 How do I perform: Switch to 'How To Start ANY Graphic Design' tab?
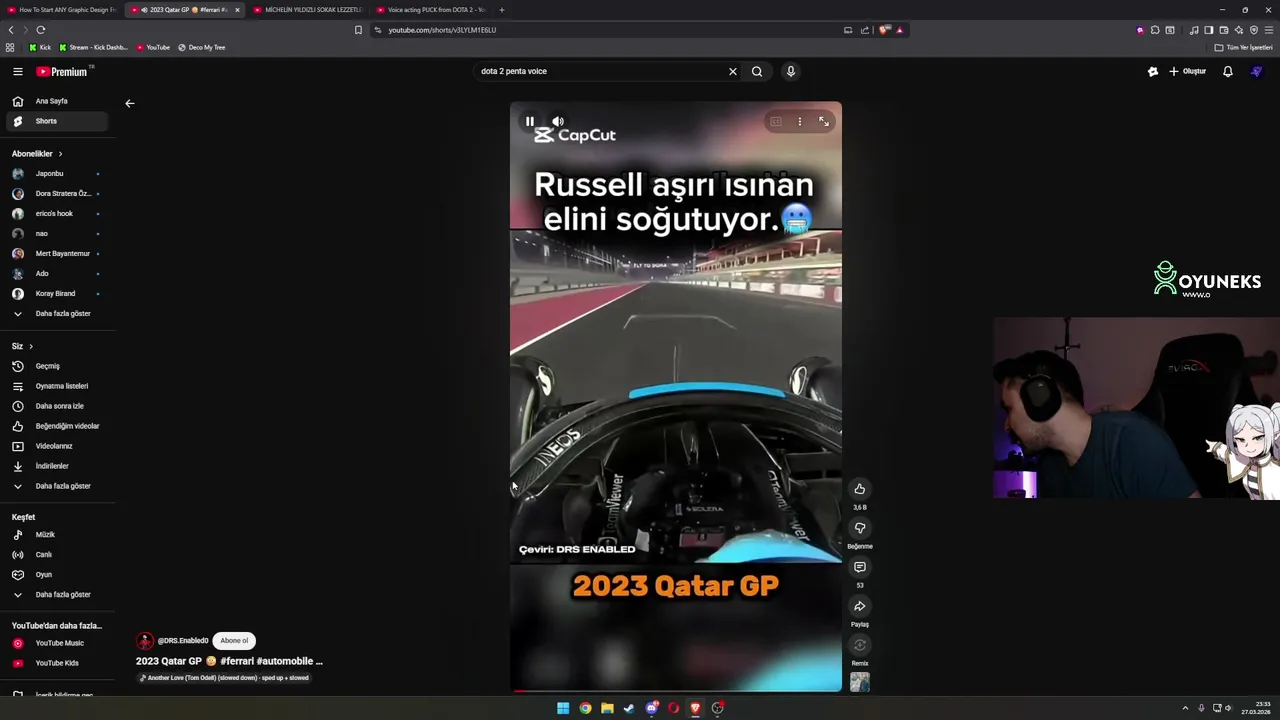point(62,10)
